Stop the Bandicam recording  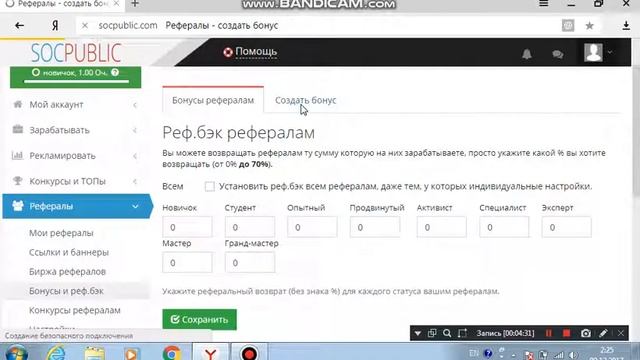[x=567, y=333]
